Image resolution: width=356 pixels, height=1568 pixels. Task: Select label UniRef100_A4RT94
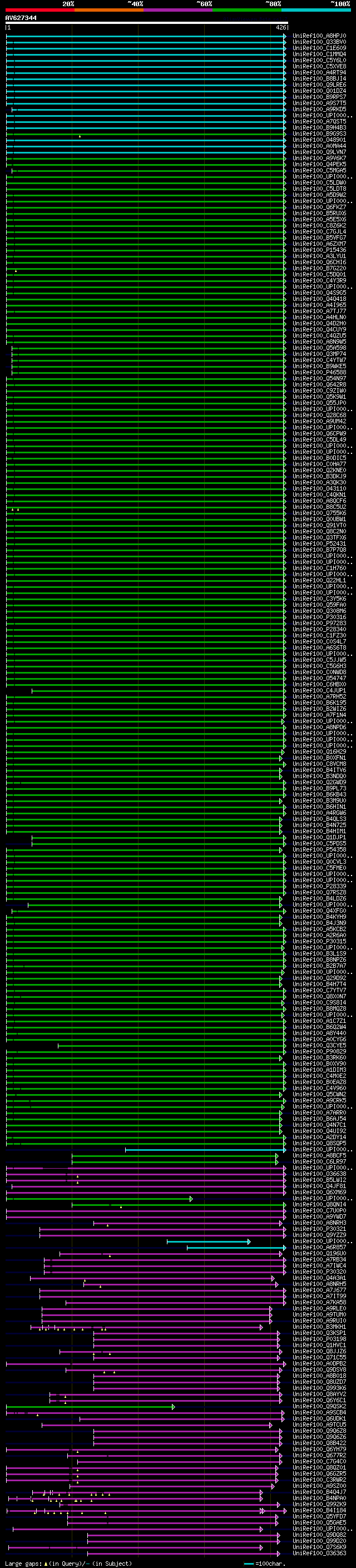pos(319,72)
